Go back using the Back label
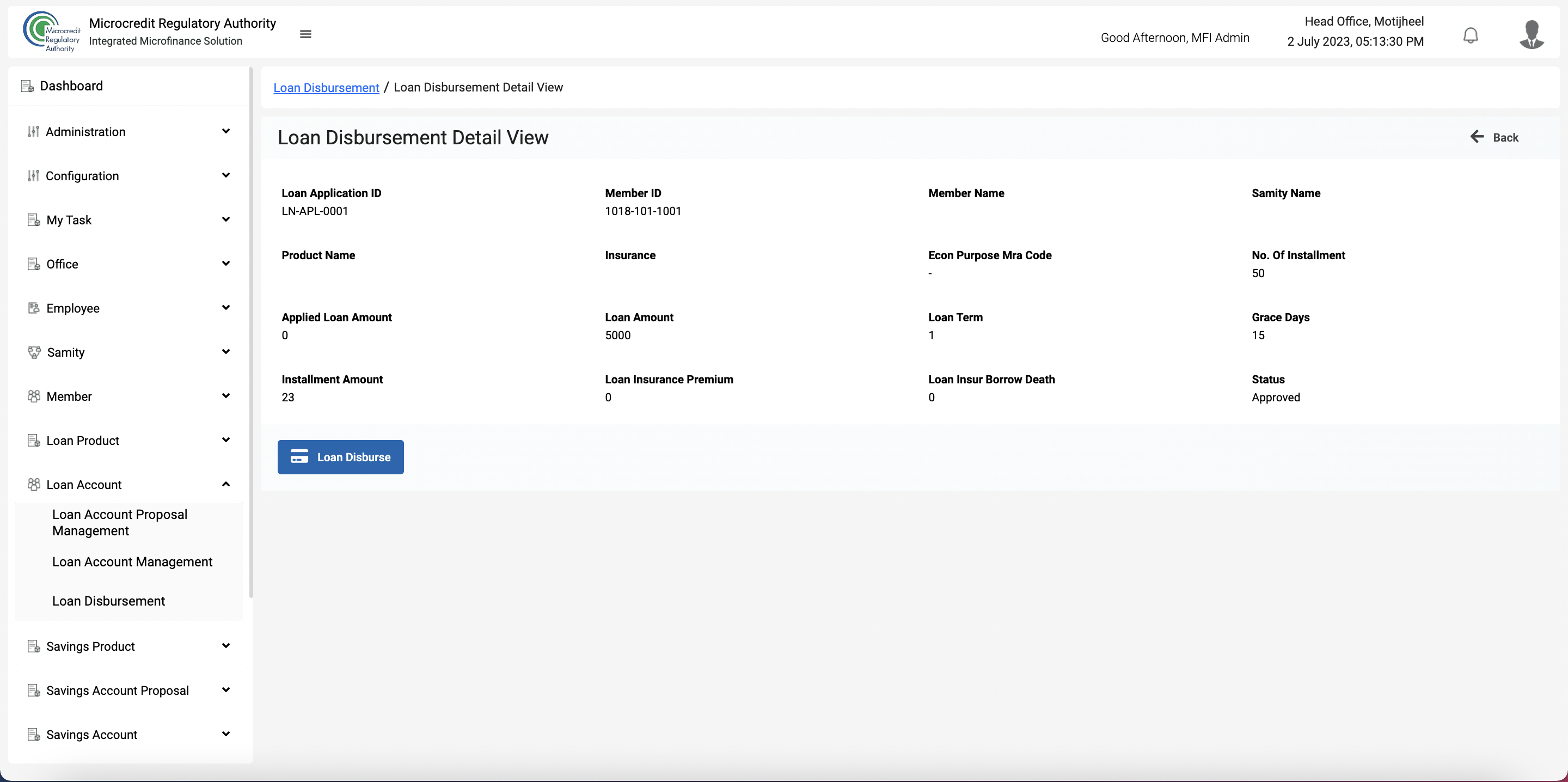 pyautogui.click(x=1505, y=138)
